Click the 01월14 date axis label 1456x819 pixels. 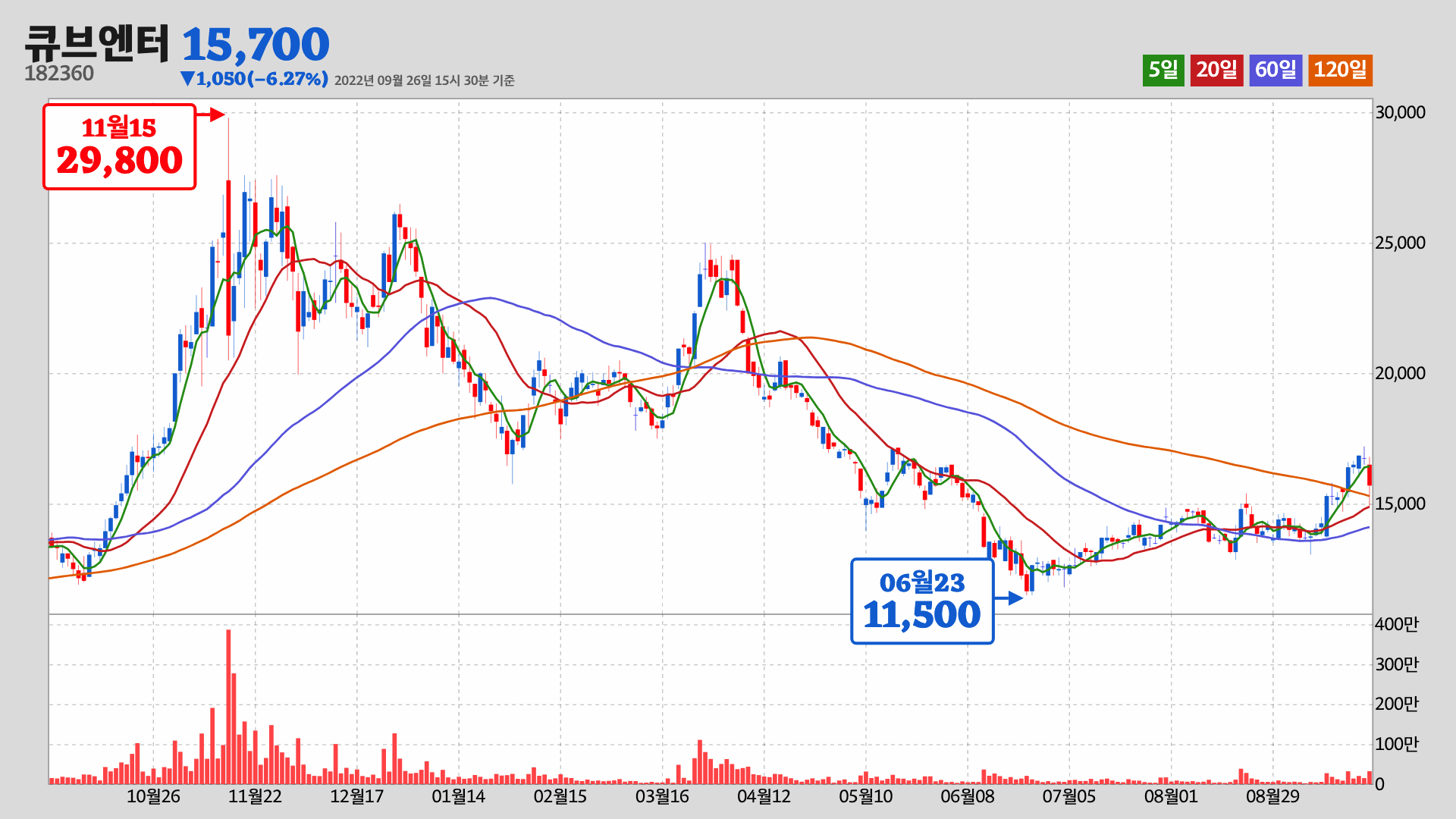pyautogui.click(x=458, y=797)
